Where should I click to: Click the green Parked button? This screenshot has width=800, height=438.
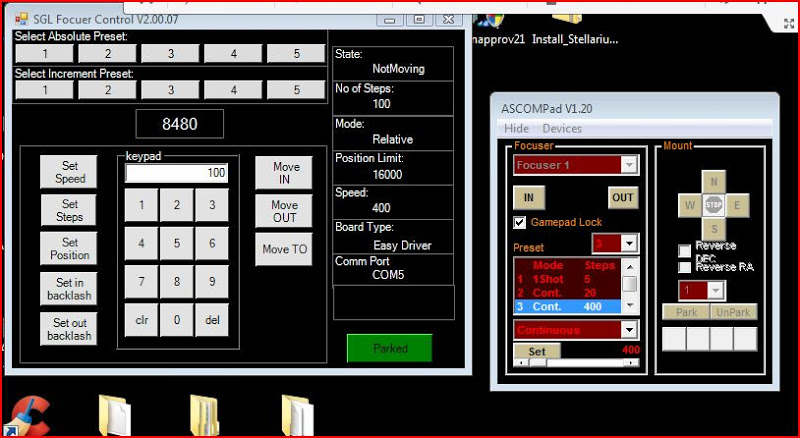390,348
